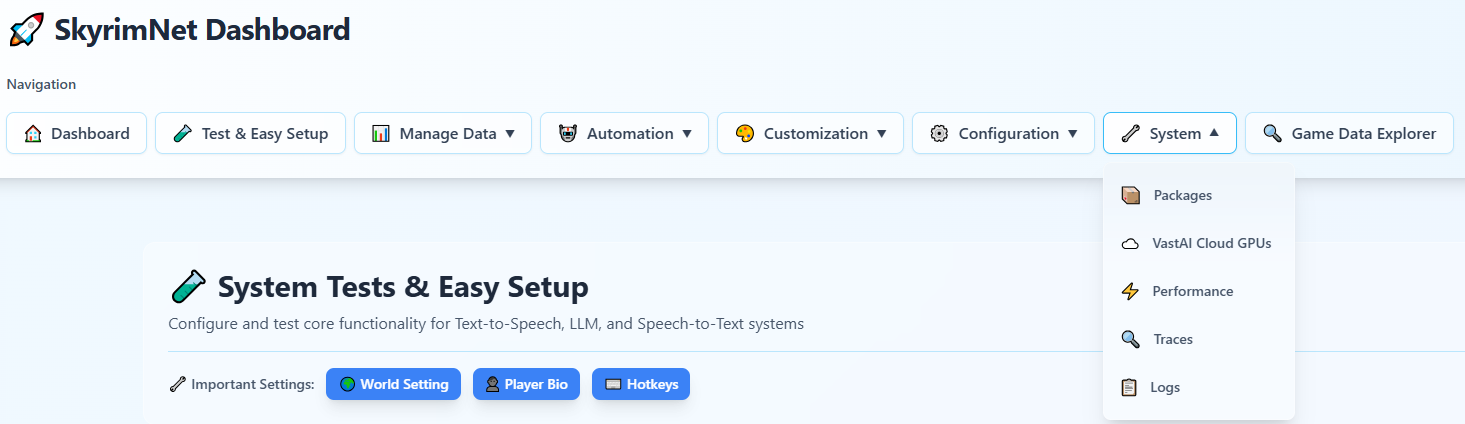
Task: Click the Customization palette icon
Action: pos(744,134)
